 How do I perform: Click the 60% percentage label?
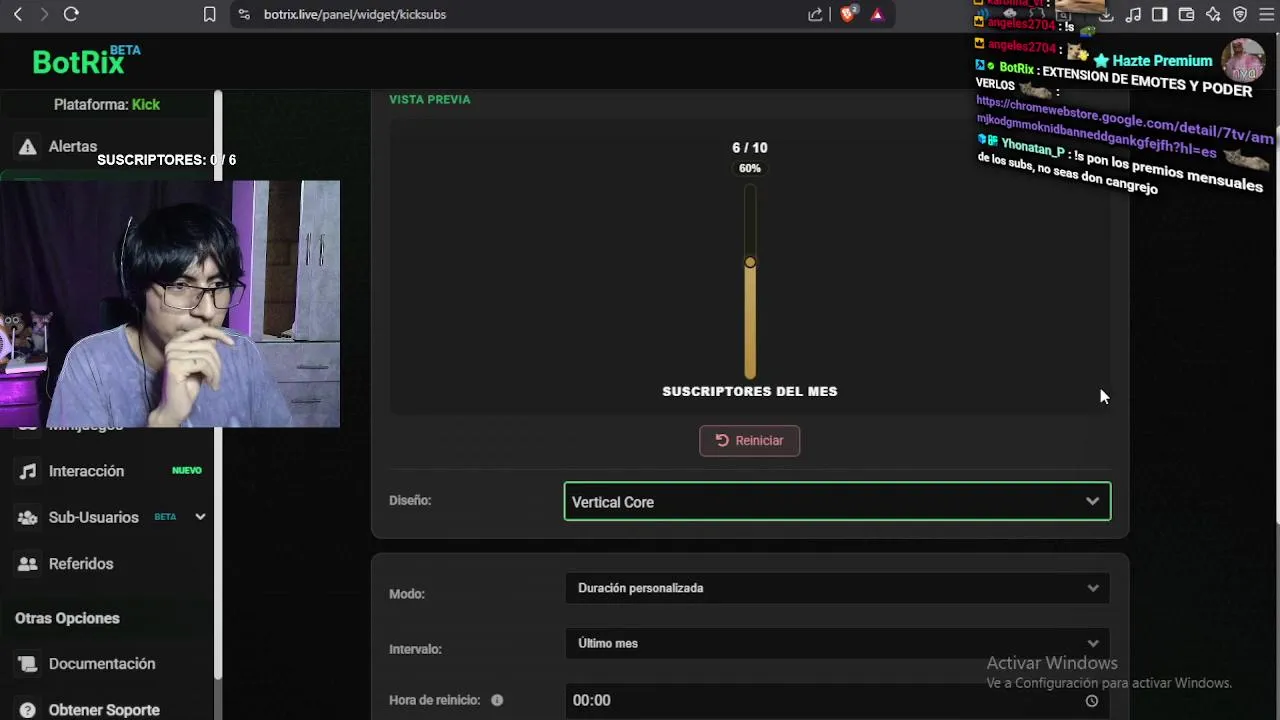(x=750, y=168)
